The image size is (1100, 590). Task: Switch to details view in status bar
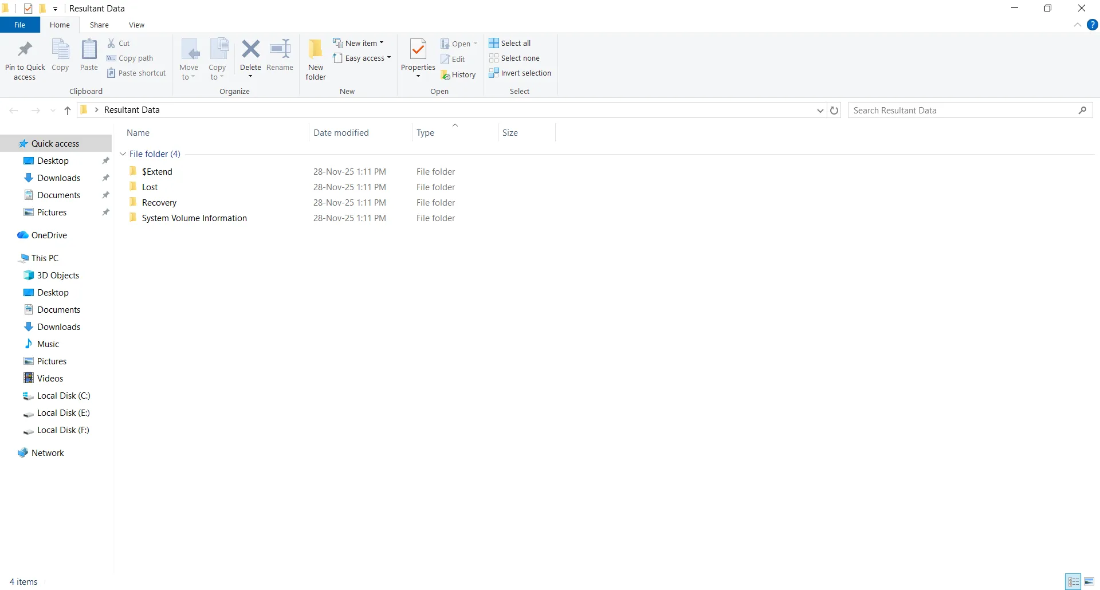[1073, 581]
